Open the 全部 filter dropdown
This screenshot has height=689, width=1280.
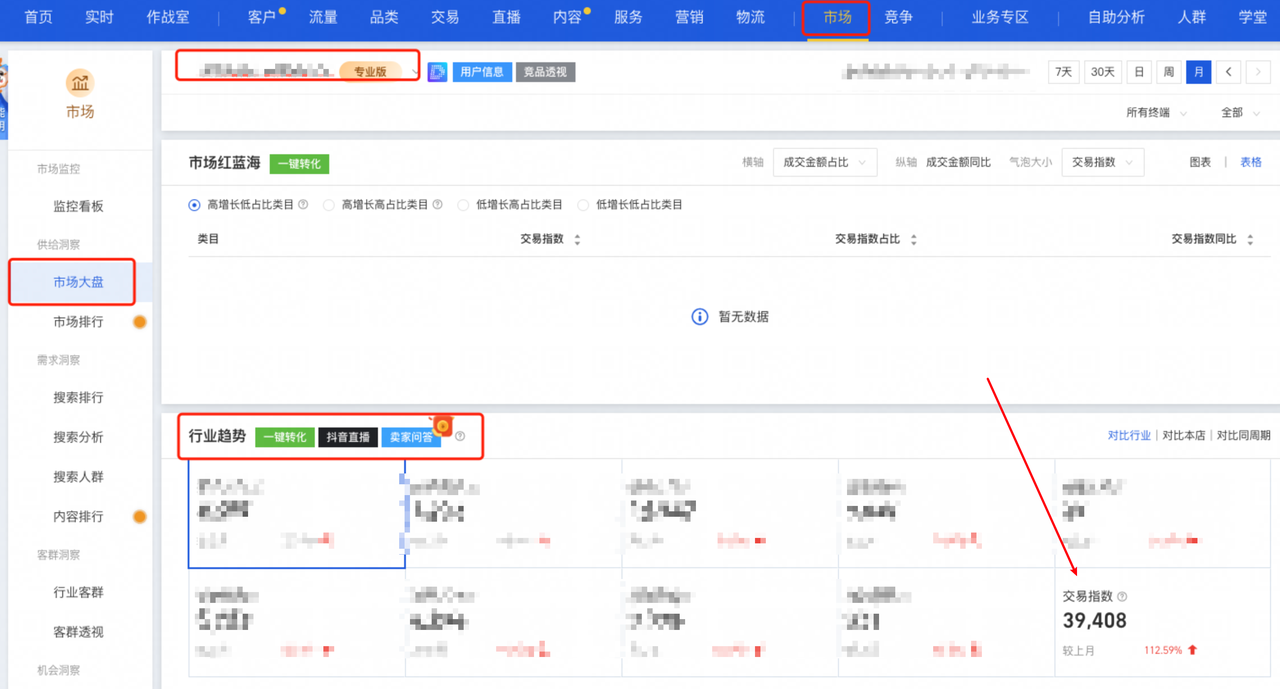(x=1240, y=113)
